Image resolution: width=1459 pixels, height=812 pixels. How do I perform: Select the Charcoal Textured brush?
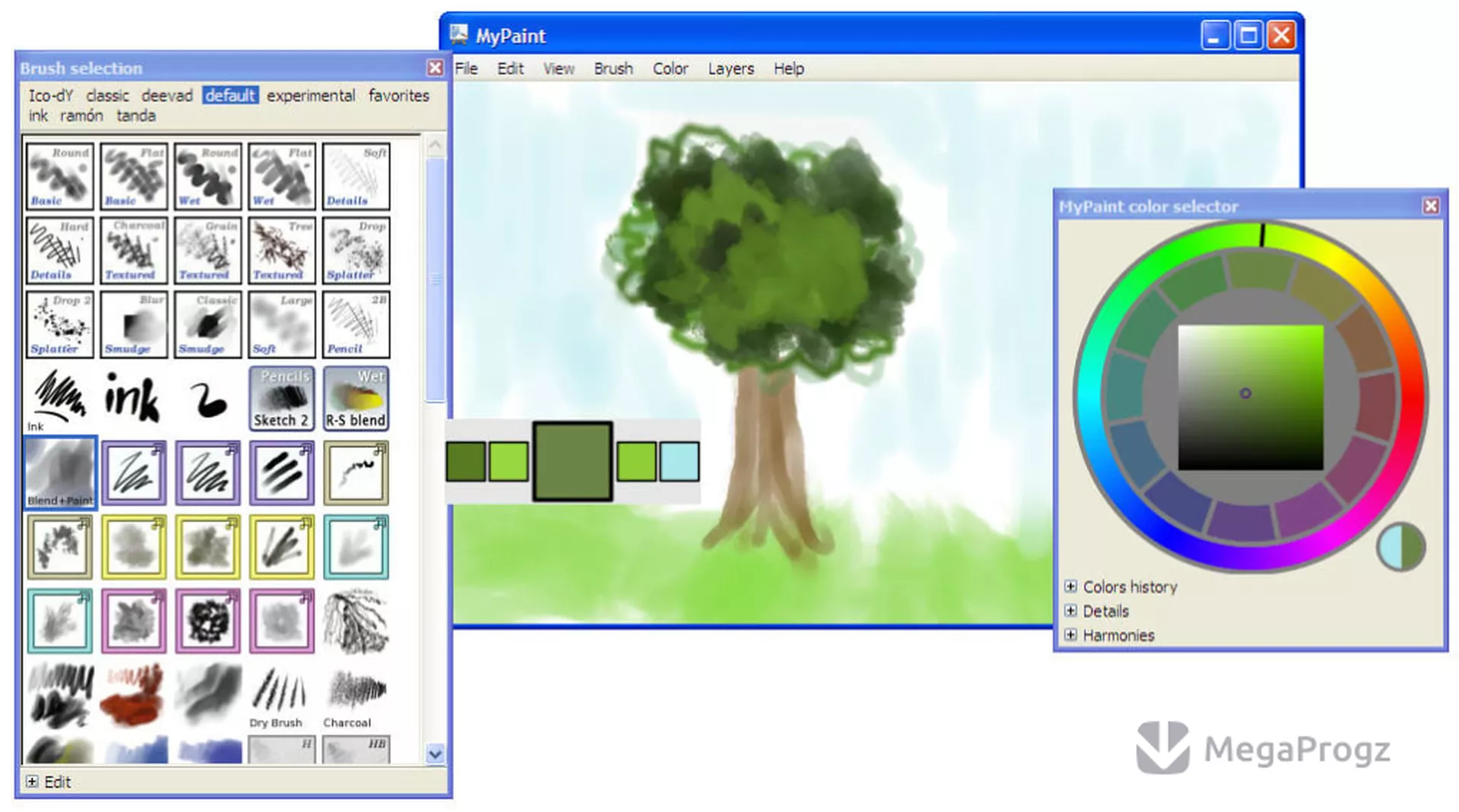point(134,251)
